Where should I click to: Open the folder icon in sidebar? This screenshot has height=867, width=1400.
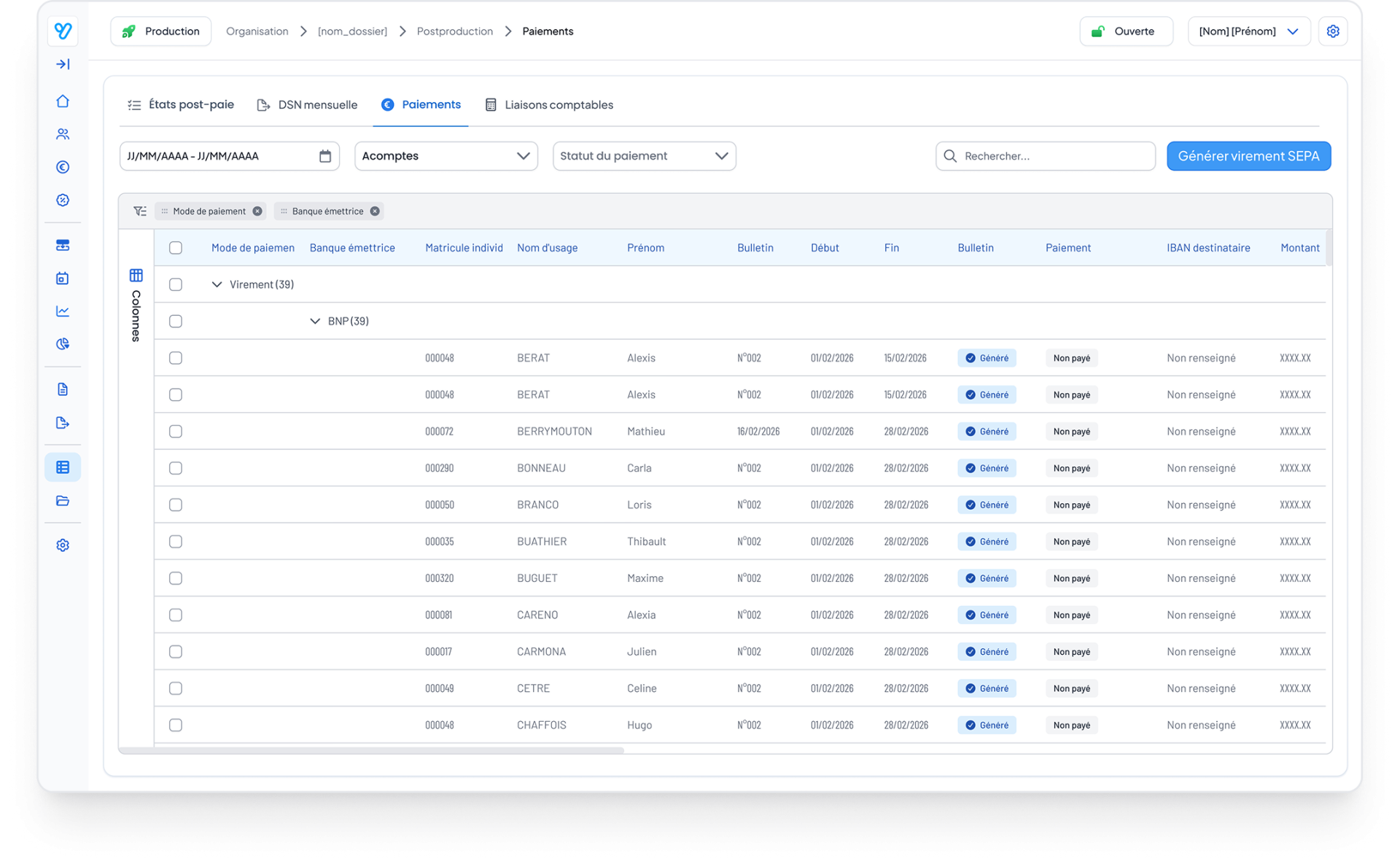[x=63, y=501]
